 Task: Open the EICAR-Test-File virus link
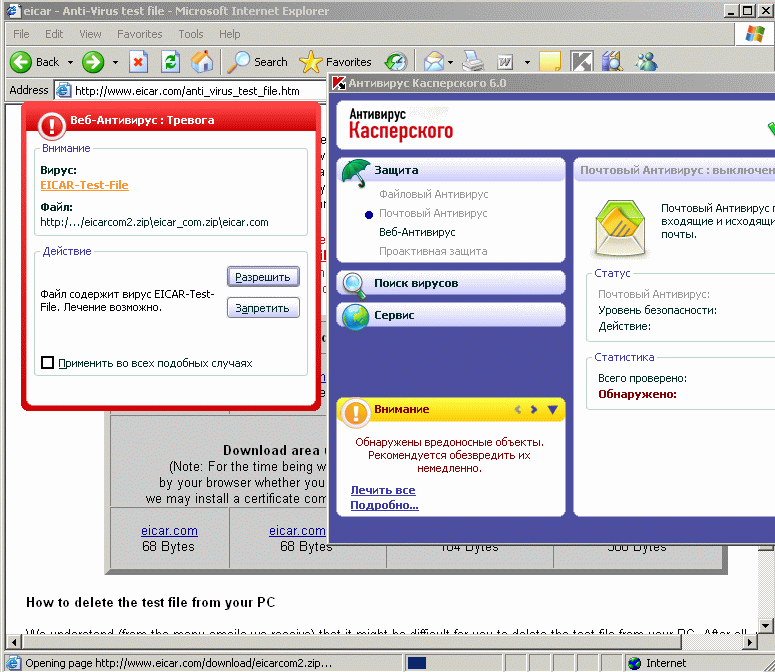click(x=85, y=185)
